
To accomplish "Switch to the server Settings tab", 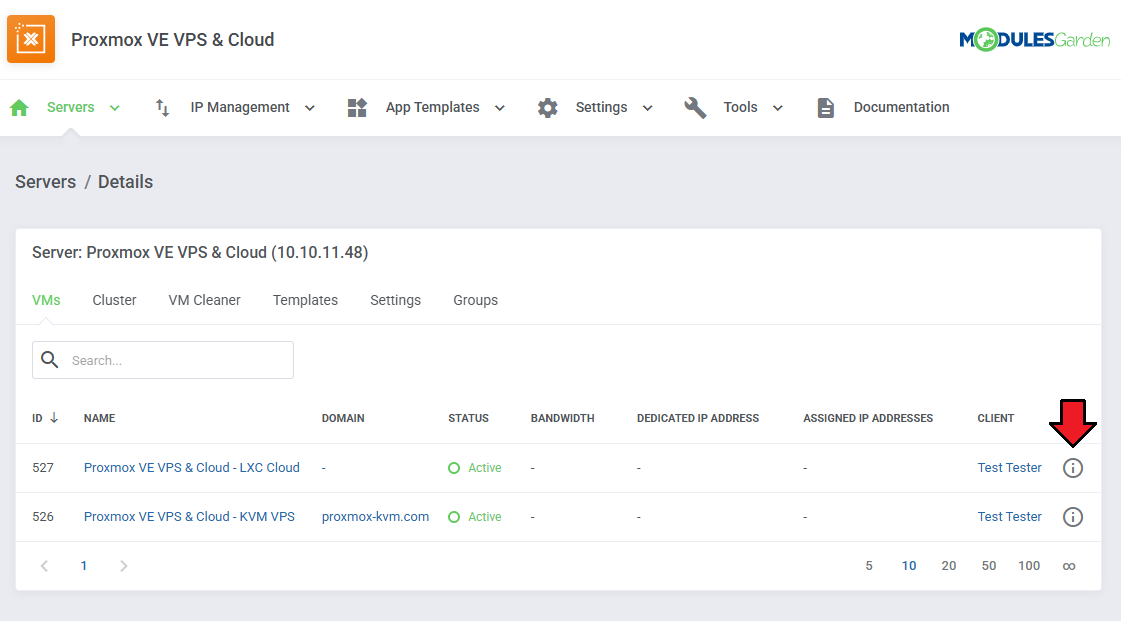I will point(395,300).
